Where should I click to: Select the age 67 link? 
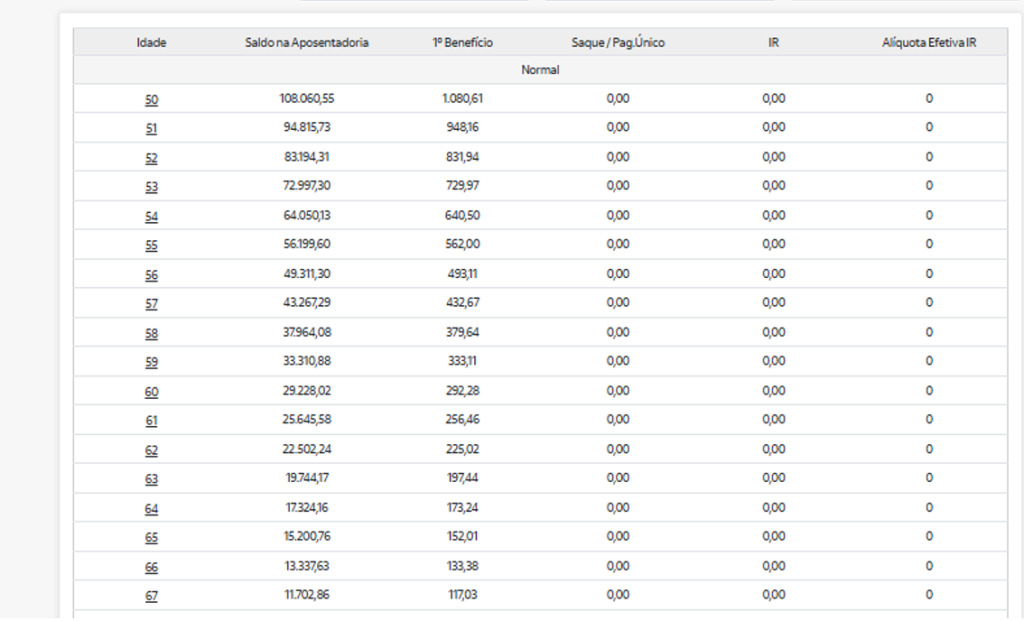[151, 596]
